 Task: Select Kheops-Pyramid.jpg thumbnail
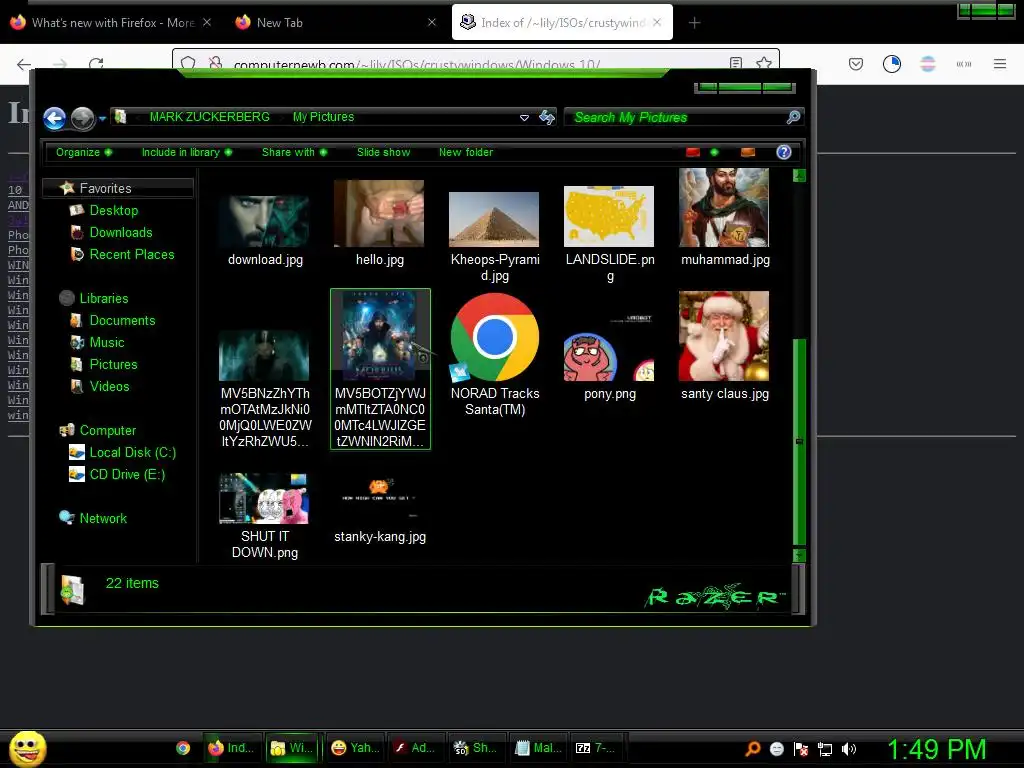click(x=494, y=219)
